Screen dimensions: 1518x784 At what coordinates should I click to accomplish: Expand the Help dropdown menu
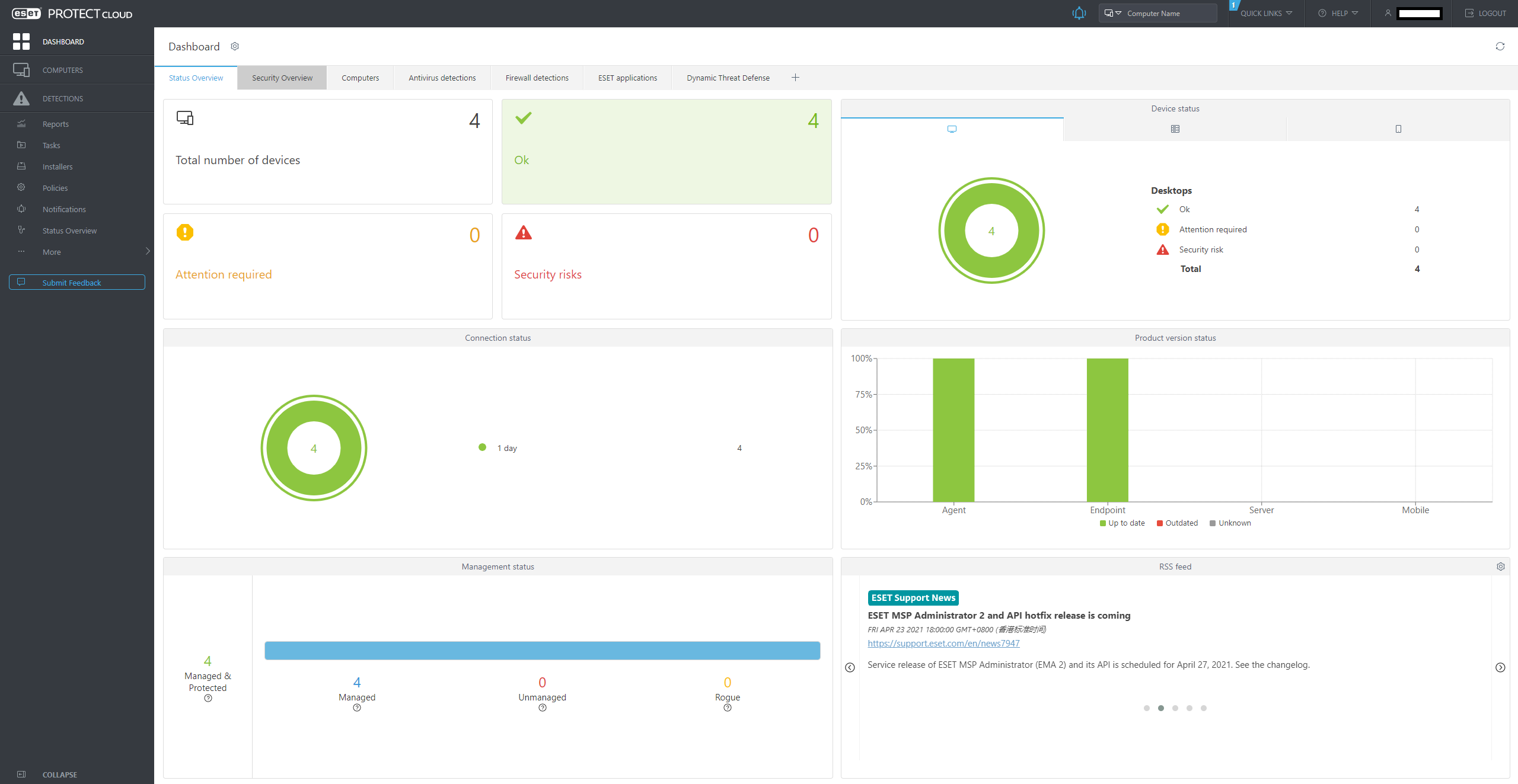[1338, 13]
